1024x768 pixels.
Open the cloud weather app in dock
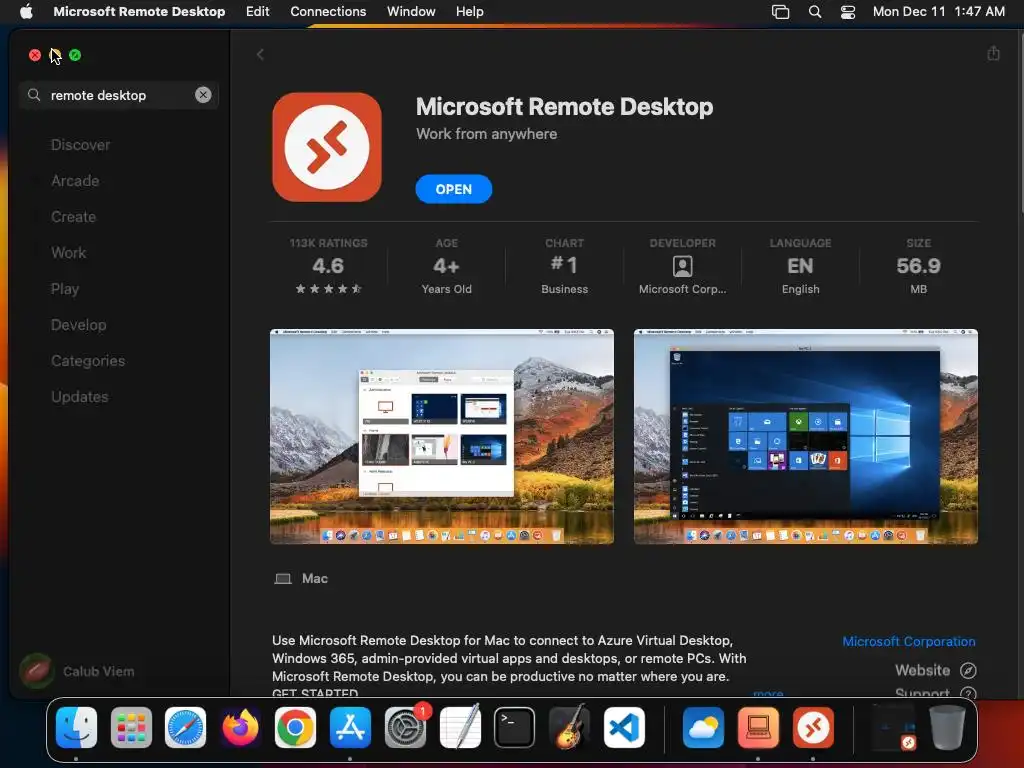click(x=703, y=727)
